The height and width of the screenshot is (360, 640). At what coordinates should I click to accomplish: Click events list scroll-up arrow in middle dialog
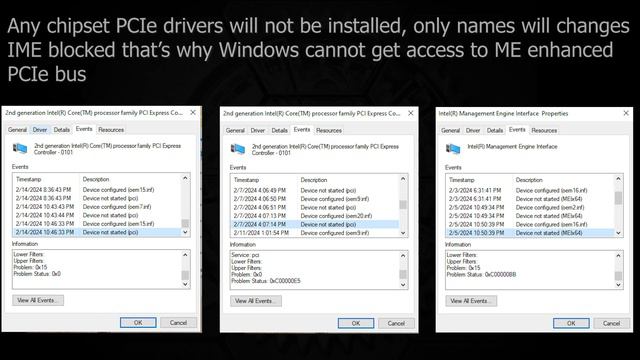pos(403,179)
